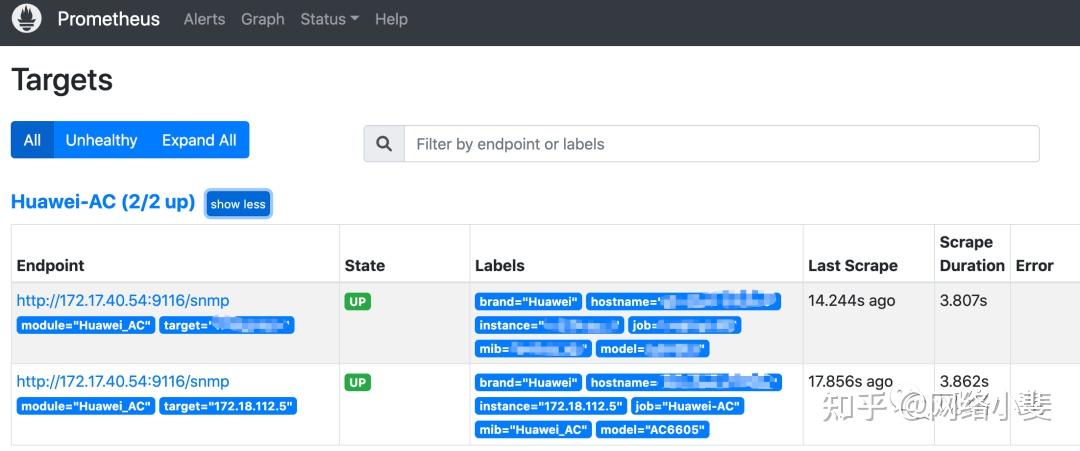Open the Status dropdown menu
The width and height of the screenshot is (1080, 451).
(x=329, y=19)
